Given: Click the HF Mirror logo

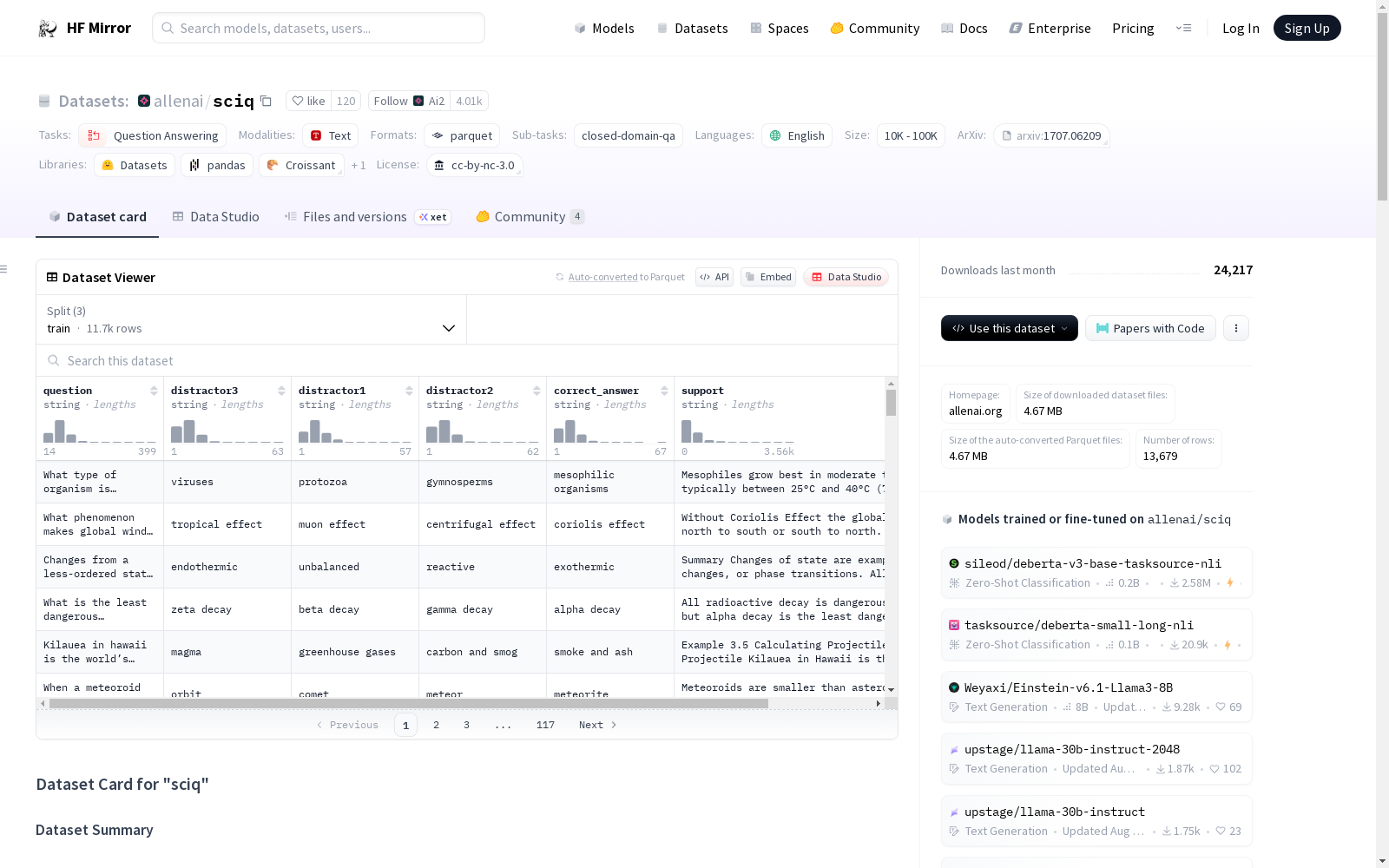Looking at the screenshot, I should pos(84,28).
